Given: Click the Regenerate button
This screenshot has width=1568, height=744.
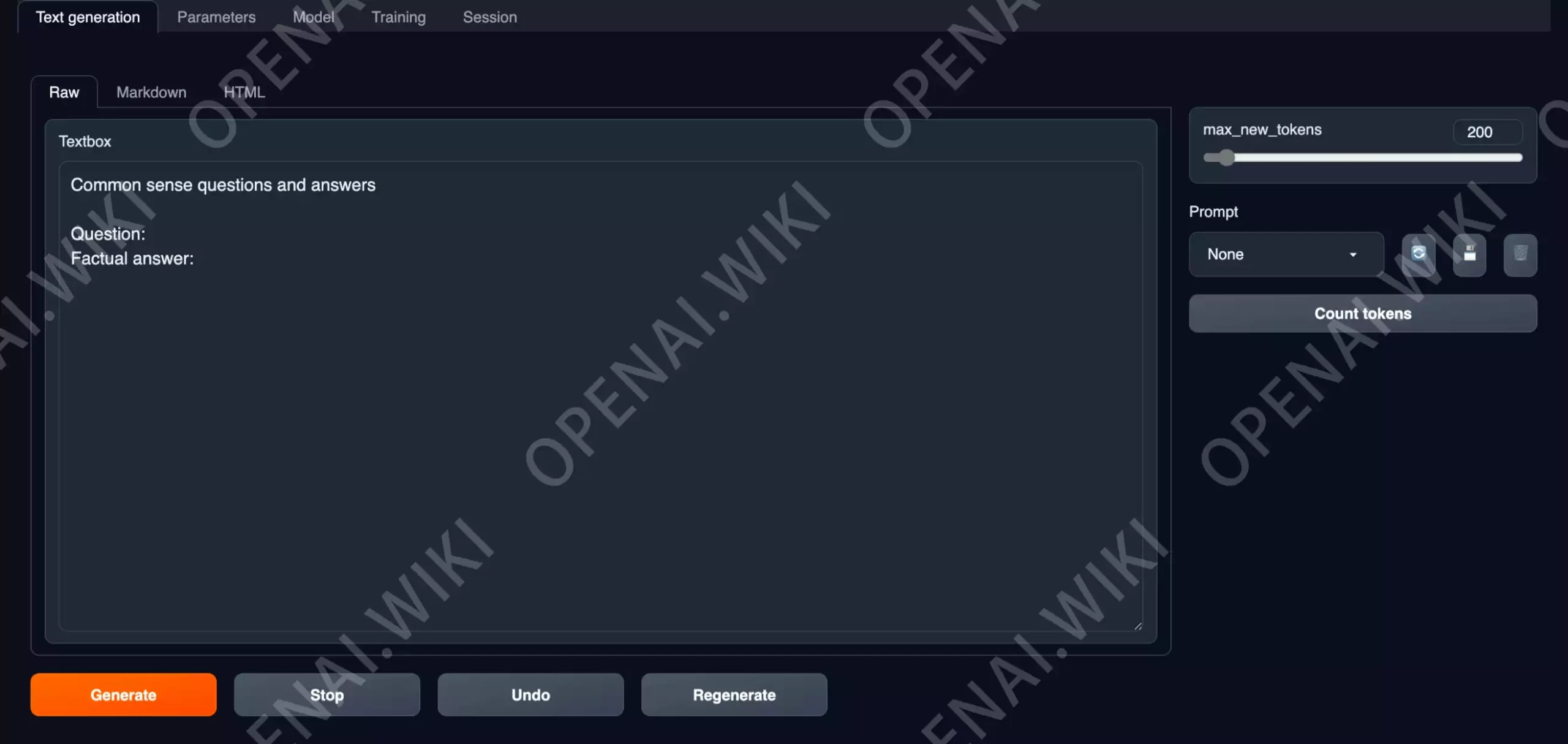Looking at the screenshot, I should tap(734, 695).
